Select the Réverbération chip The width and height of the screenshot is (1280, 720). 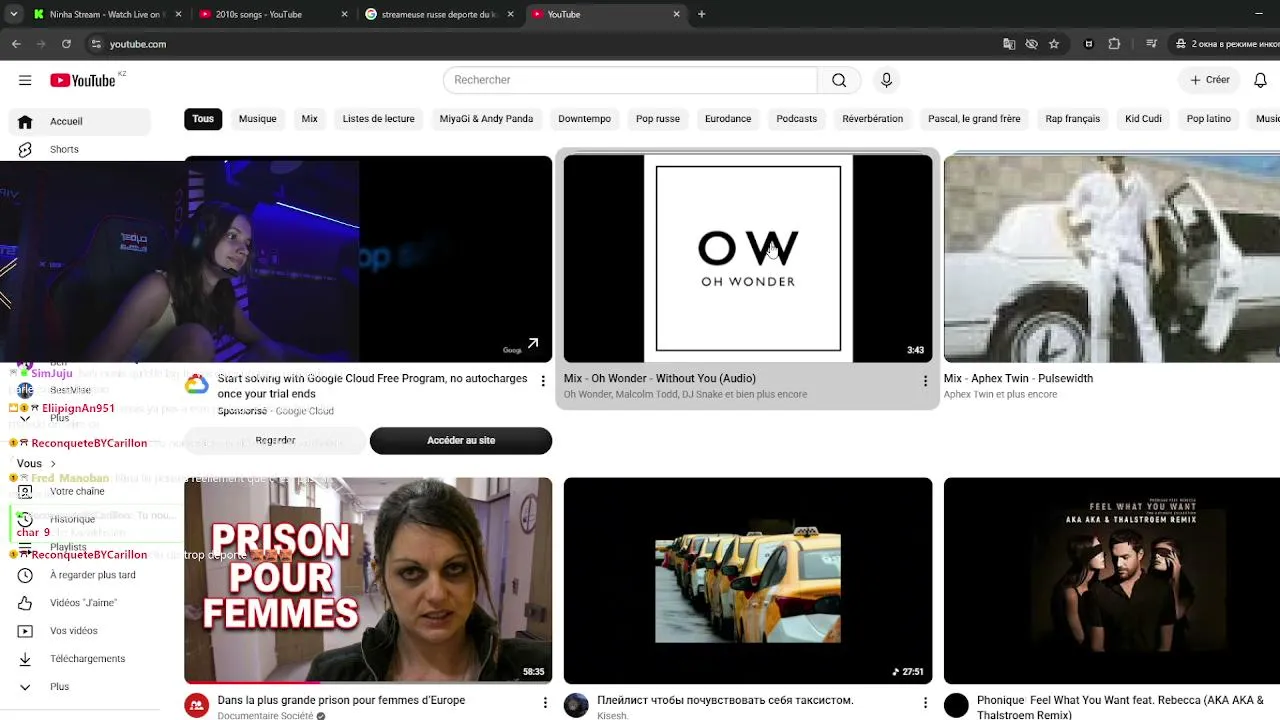[x=873, y=119]
